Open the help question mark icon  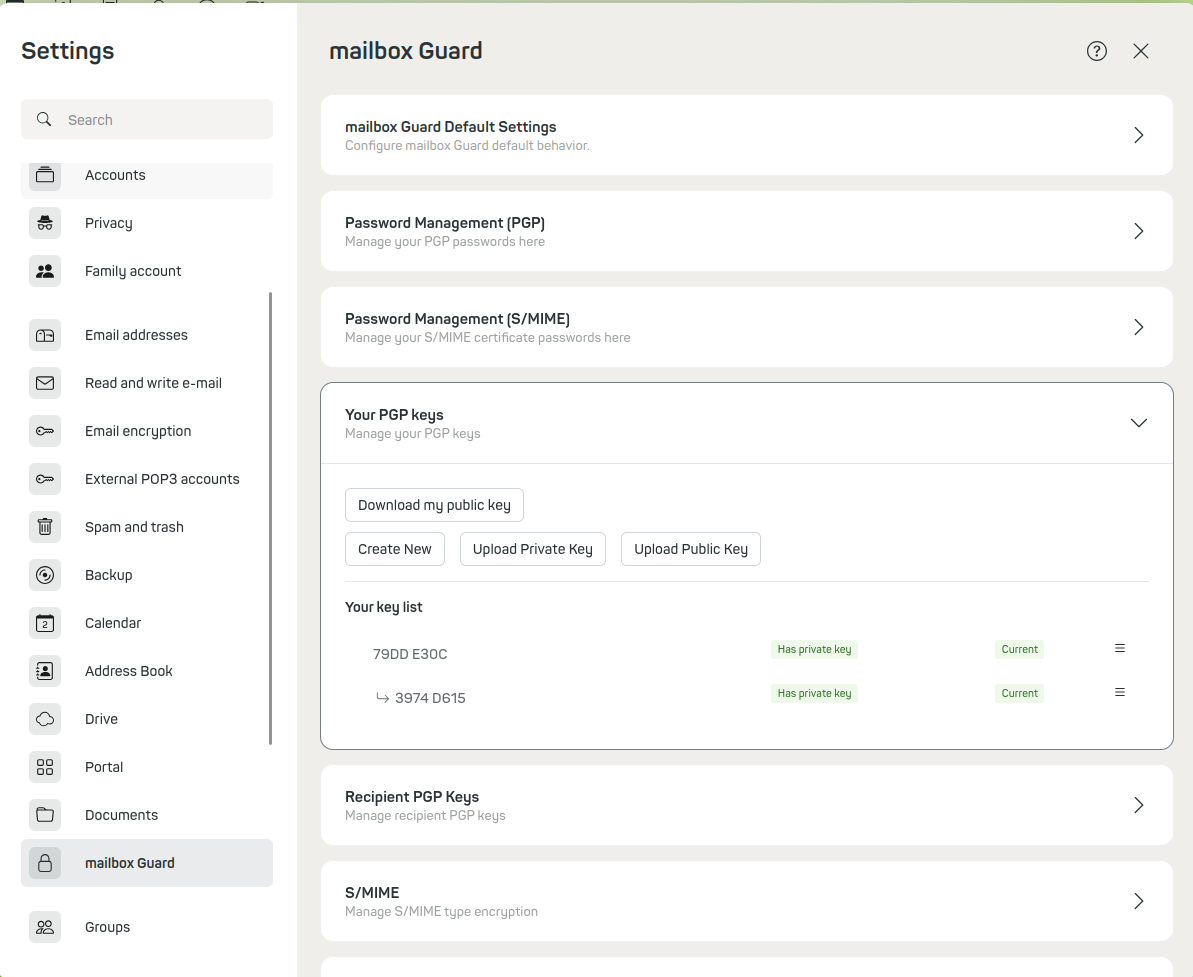point(1097,51)
